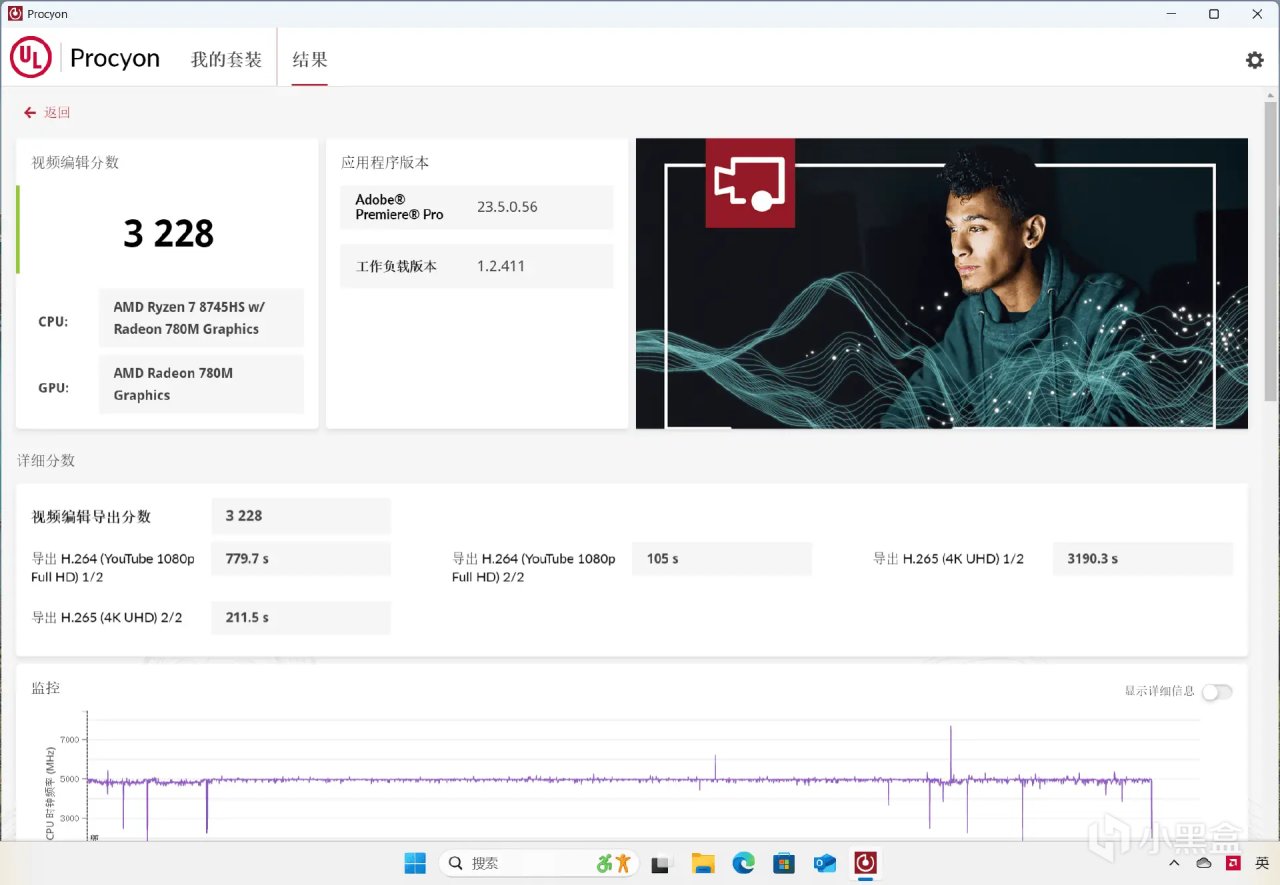Click the back arrow labeled 返回
The image size is (1280, 885).
click(x=47, y=113)
